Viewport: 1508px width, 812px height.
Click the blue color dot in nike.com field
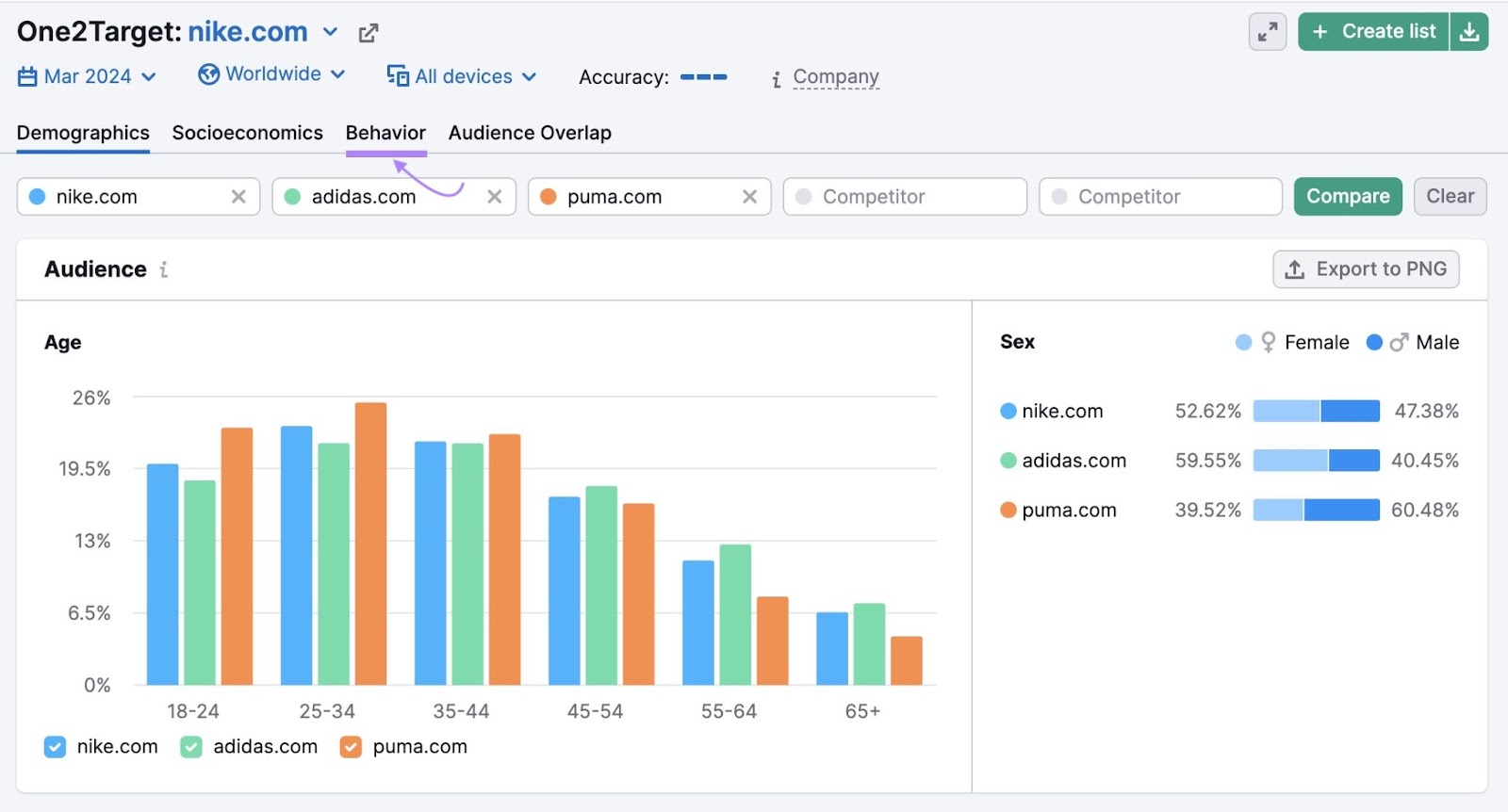click(38, 197)
